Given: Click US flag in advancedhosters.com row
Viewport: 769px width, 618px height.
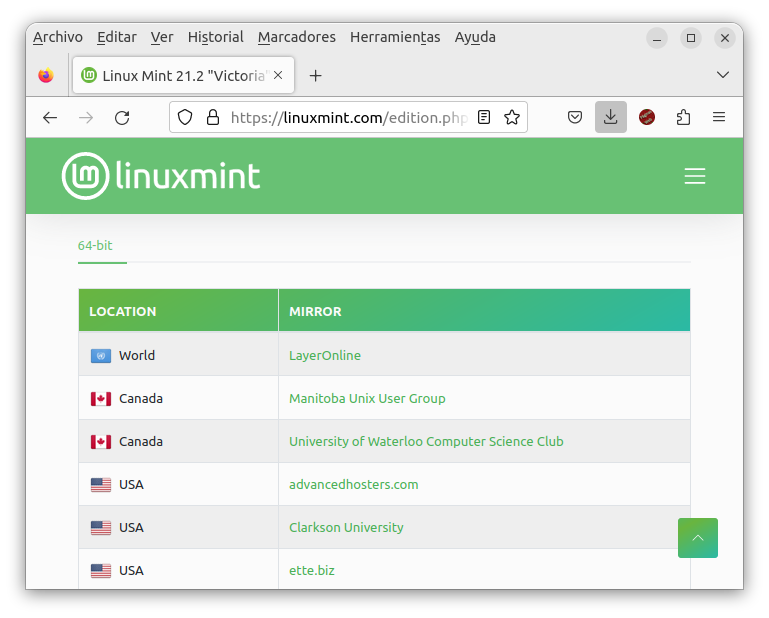Looking at the screenshot, I should 101,485.
